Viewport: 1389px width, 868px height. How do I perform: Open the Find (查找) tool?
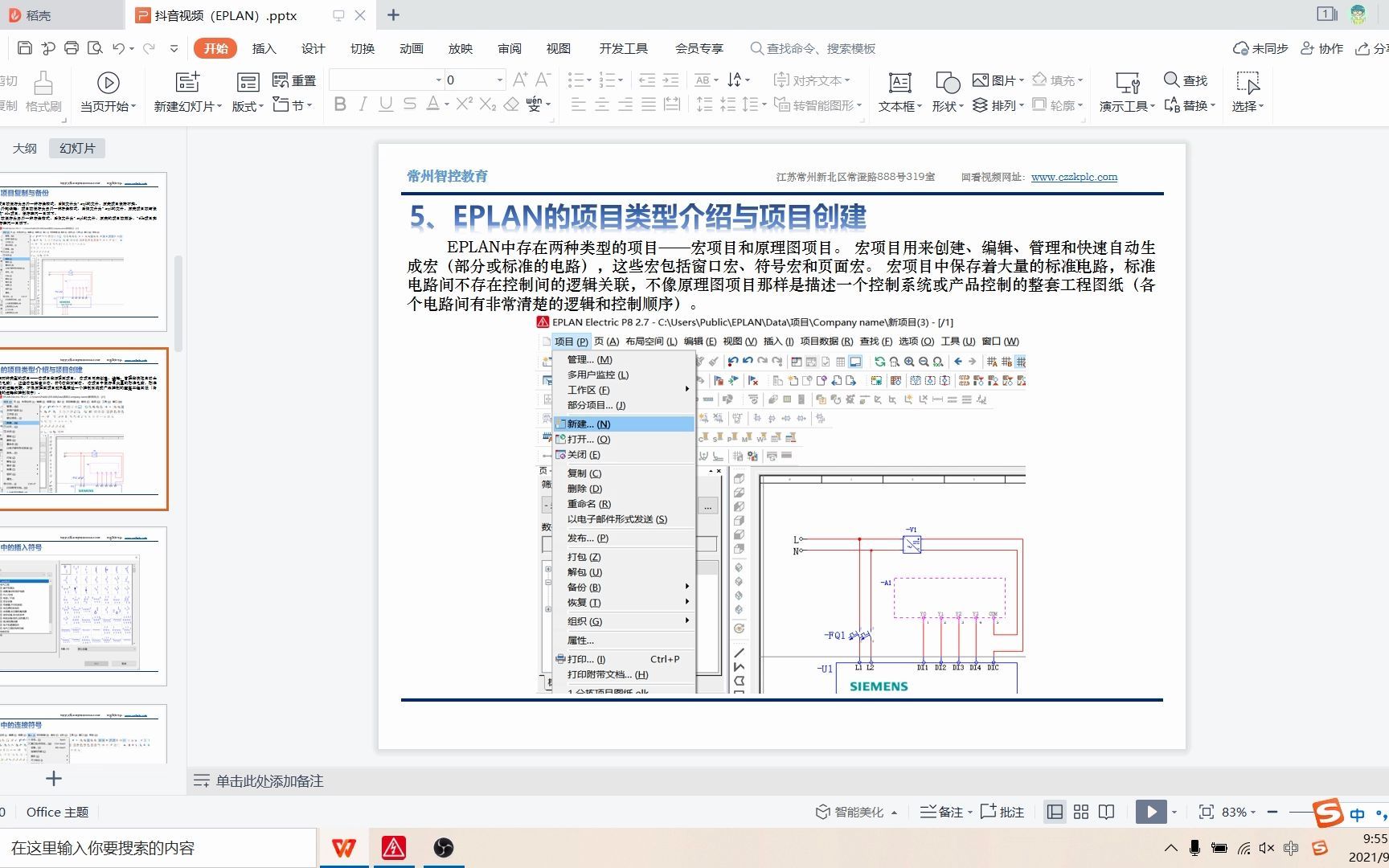pos(1186,80)
